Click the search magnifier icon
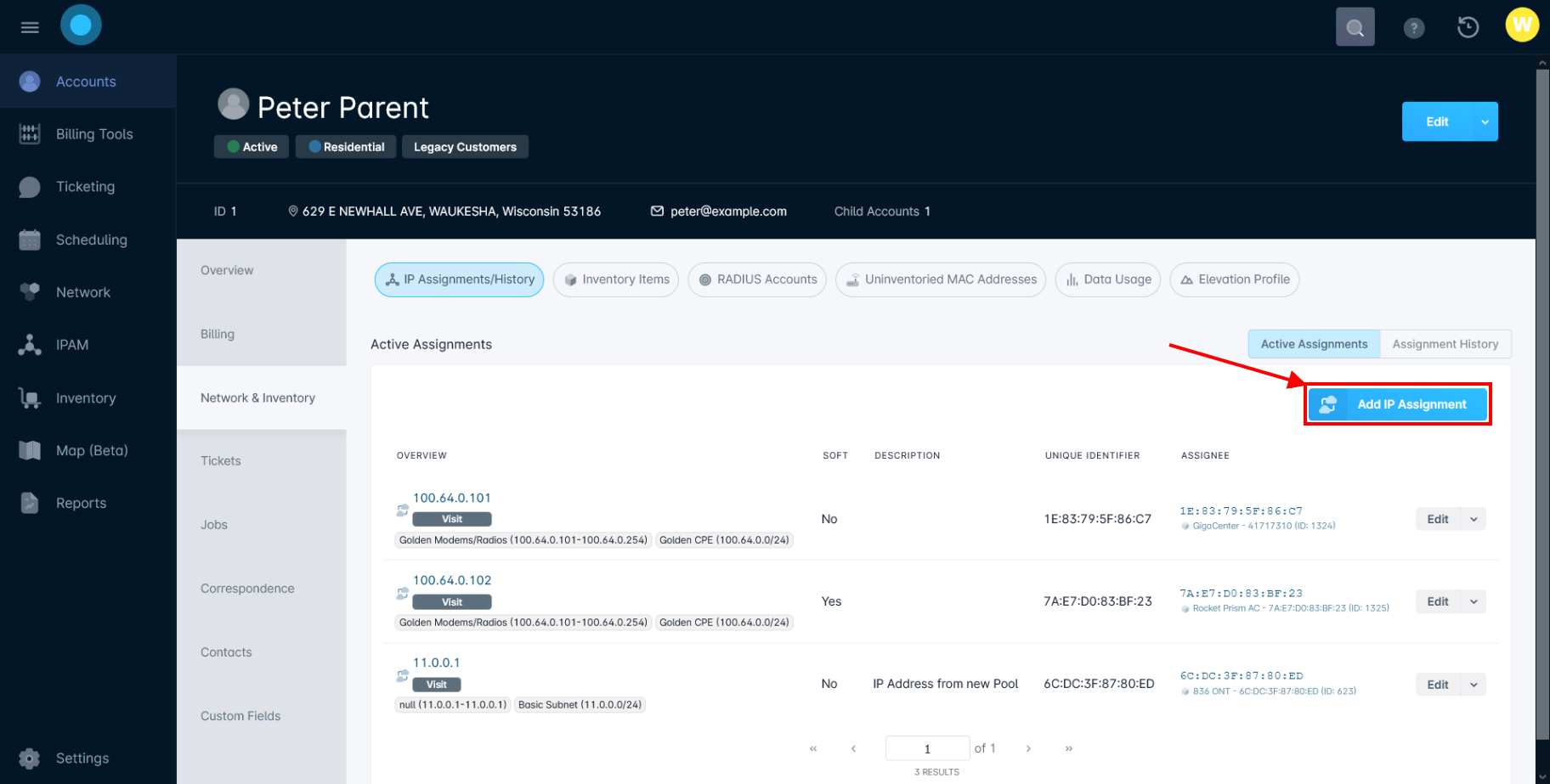 [x=1355, y=25]
